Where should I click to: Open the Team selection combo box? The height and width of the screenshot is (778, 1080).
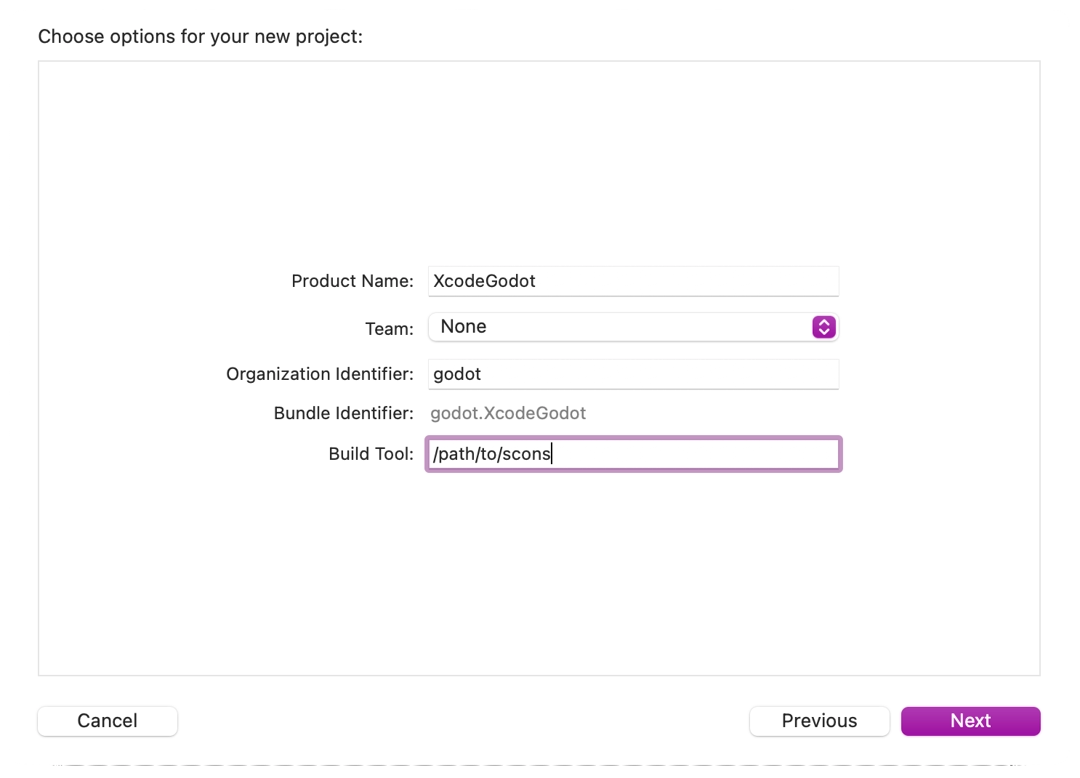click(x=632, y=326)
